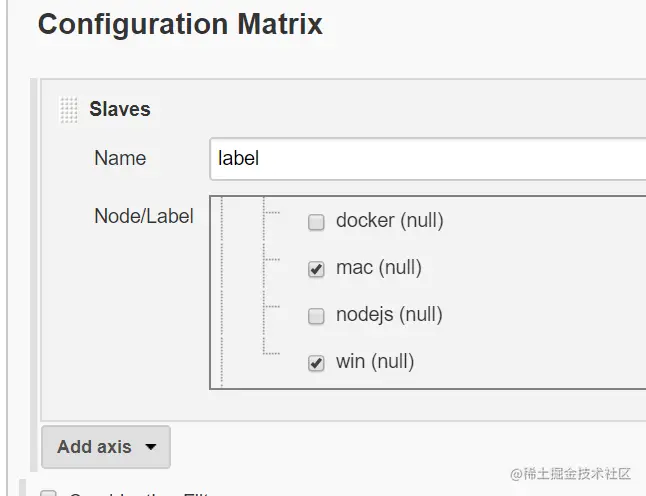Image resolution: width=646 pixels, height=496 pixels.
Task: Click the Slaves section header
Action: (x=120, y=109)
